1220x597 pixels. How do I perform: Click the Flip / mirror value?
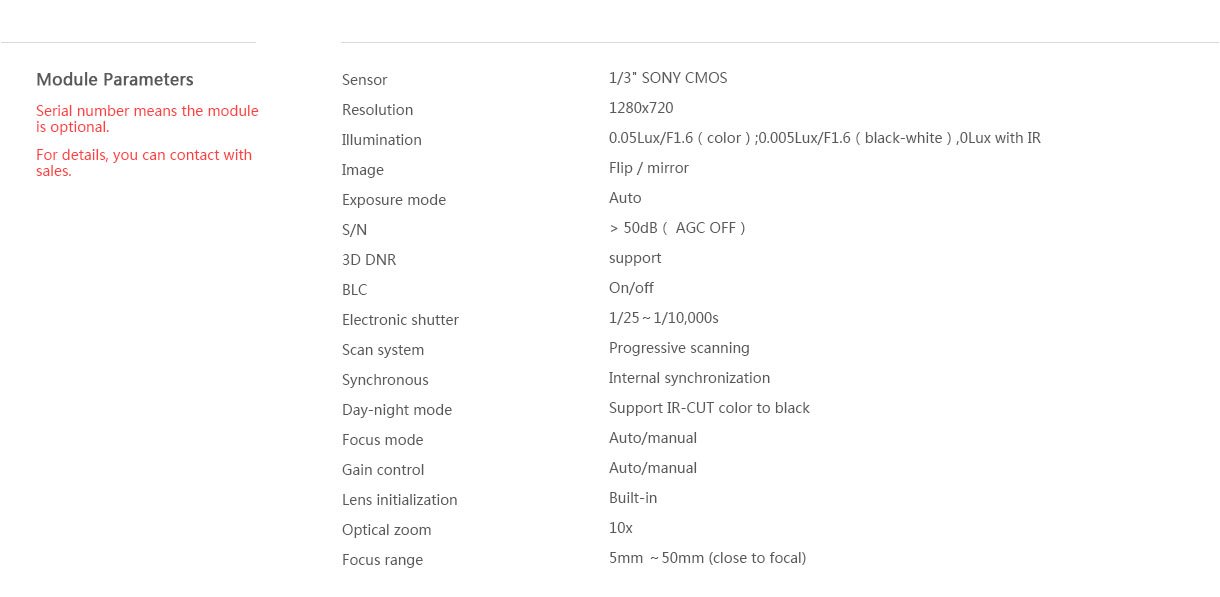click(x=649, y=168)
